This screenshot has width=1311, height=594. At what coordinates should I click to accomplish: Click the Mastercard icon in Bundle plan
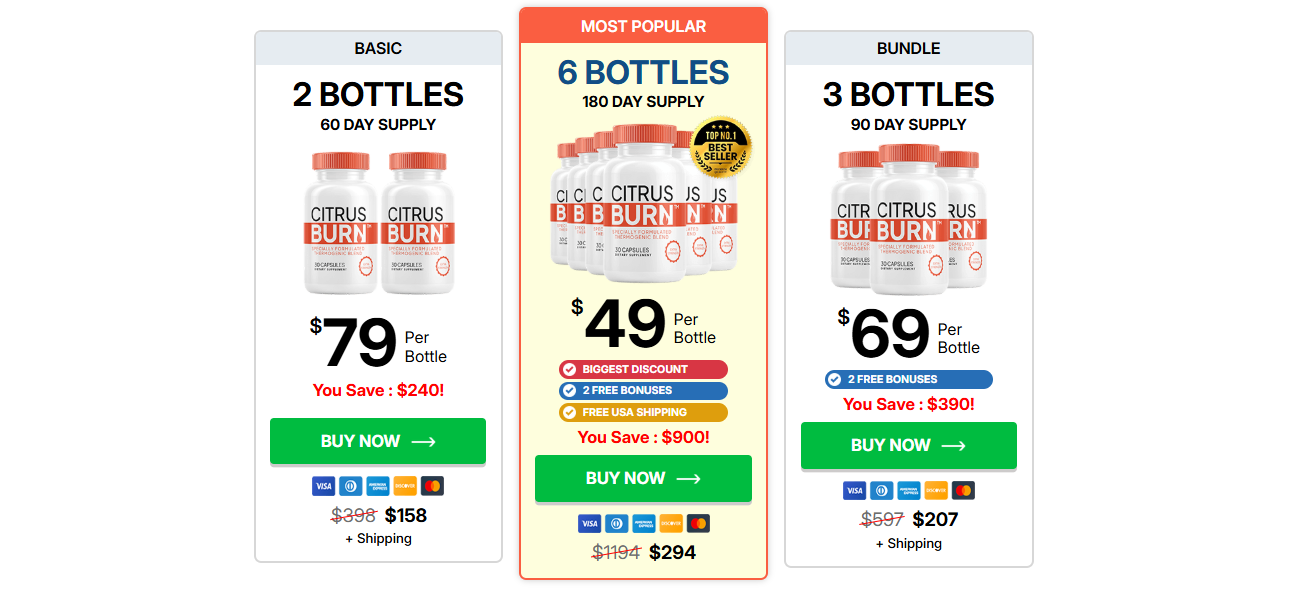click(963, 491)
